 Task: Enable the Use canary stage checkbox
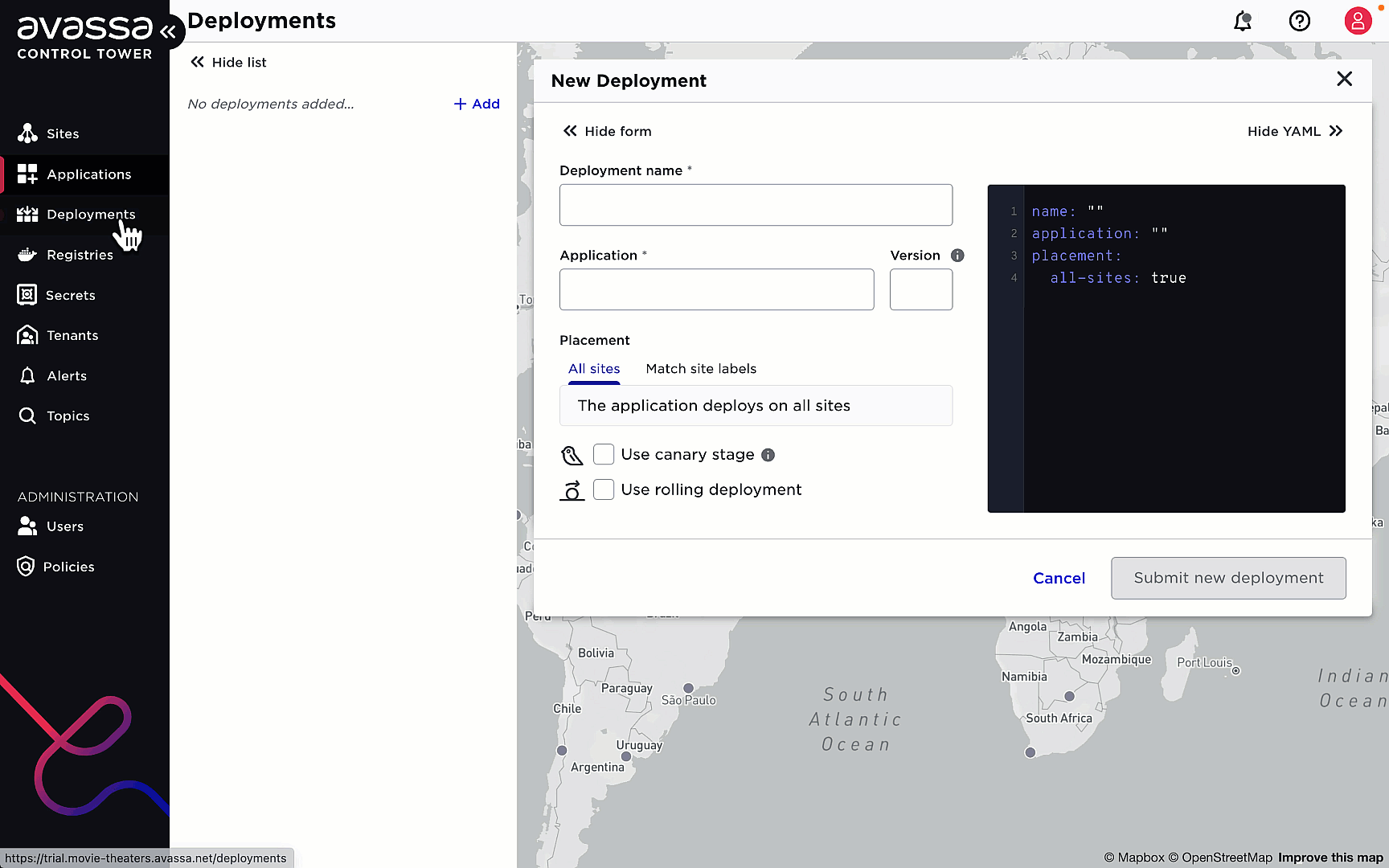pyautogui.click(x=604, y=454)
